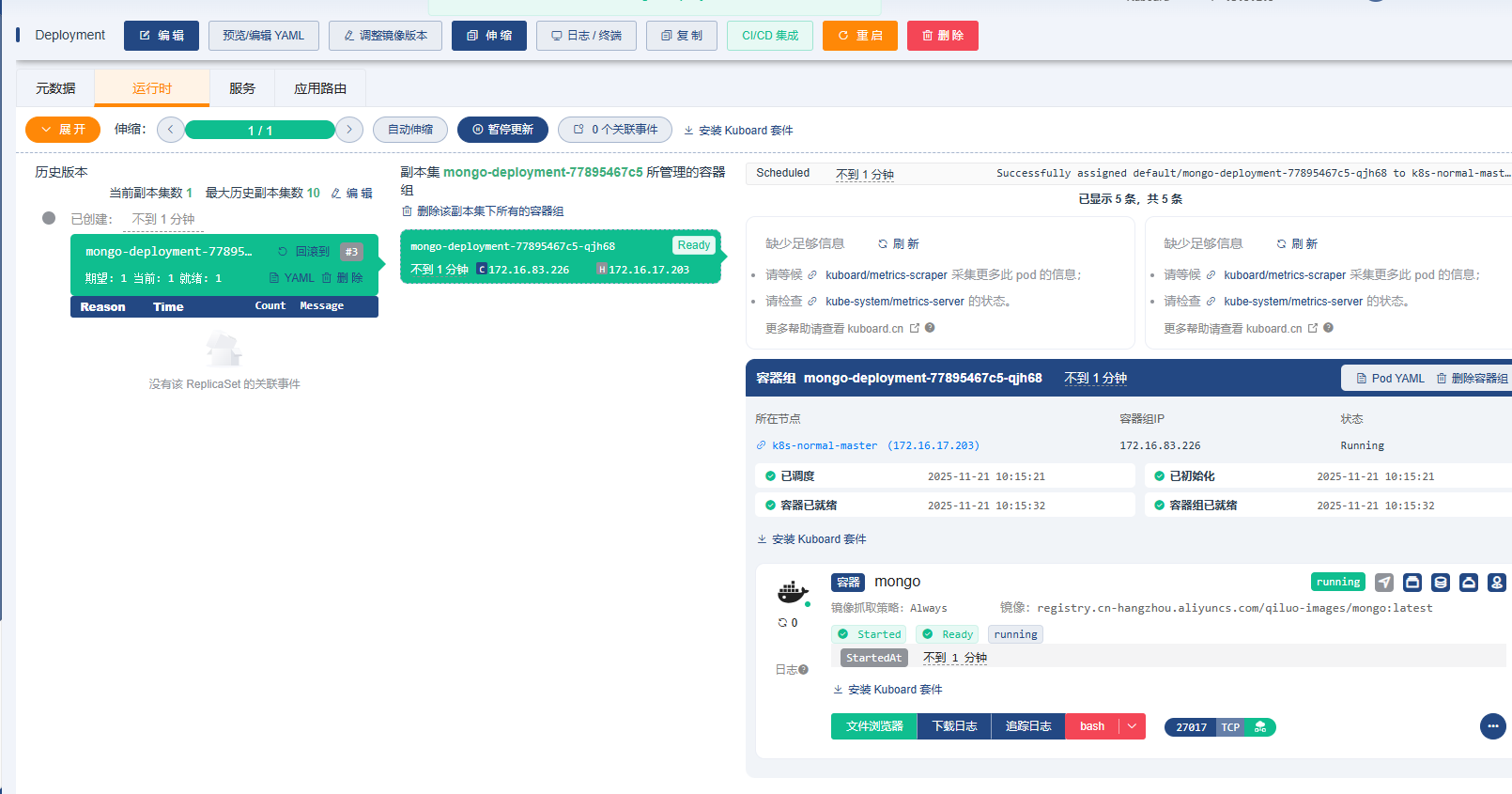Click port 27017 TCP badge

point(1205,727)
